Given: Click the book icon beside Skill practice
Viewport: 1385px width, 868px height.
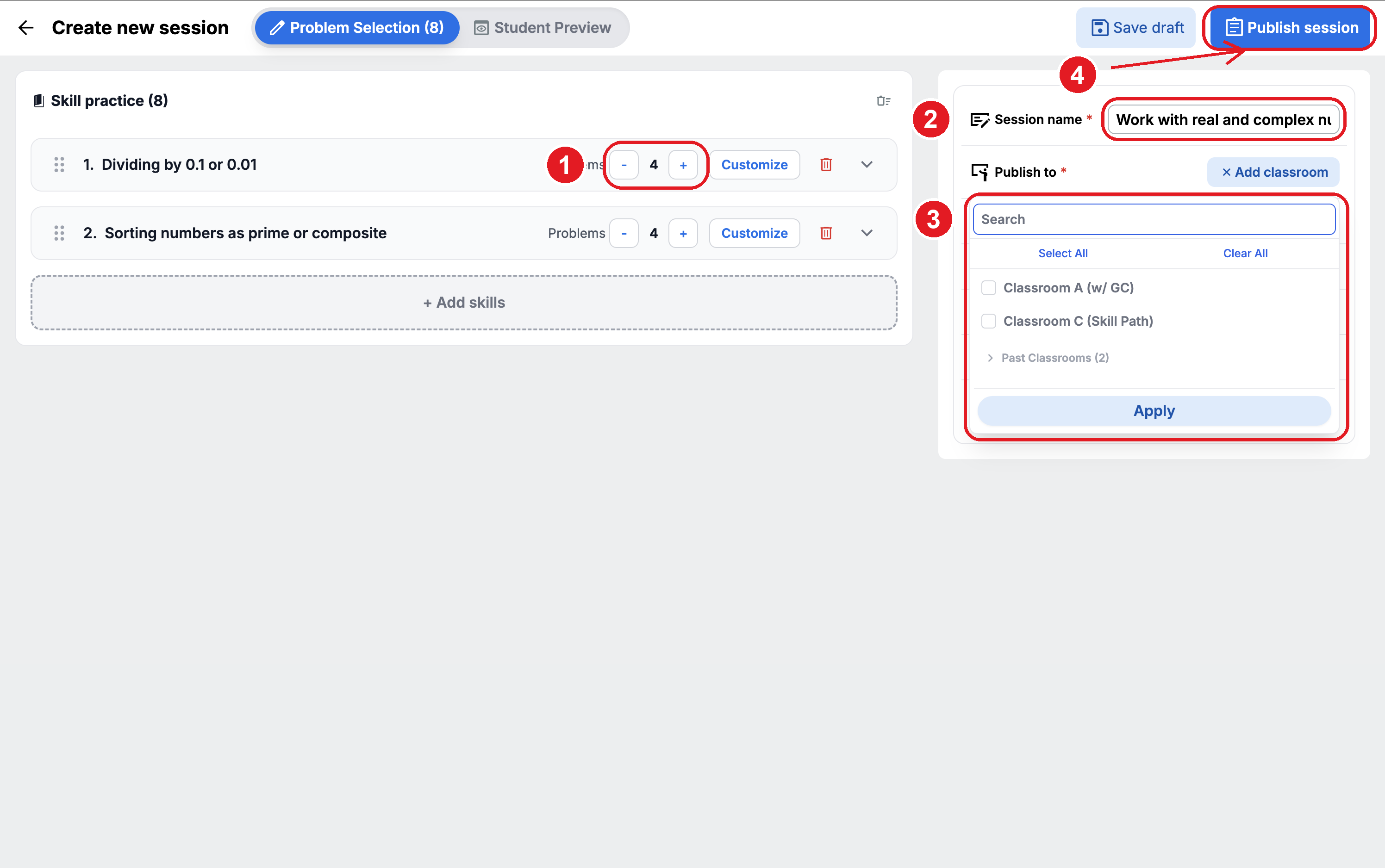Looking at the screenshot, I should (38, 101).
